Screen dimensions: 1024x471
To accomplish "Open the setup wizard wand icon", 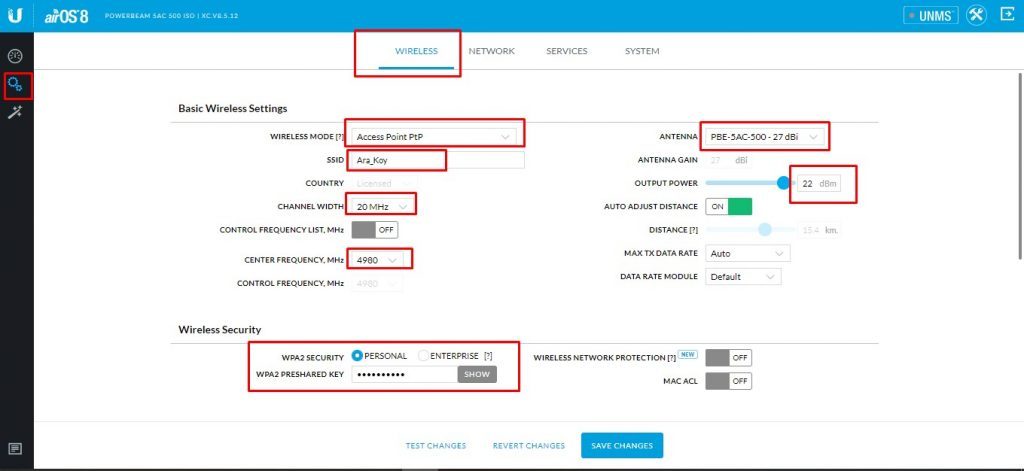I will click(16, 113).
